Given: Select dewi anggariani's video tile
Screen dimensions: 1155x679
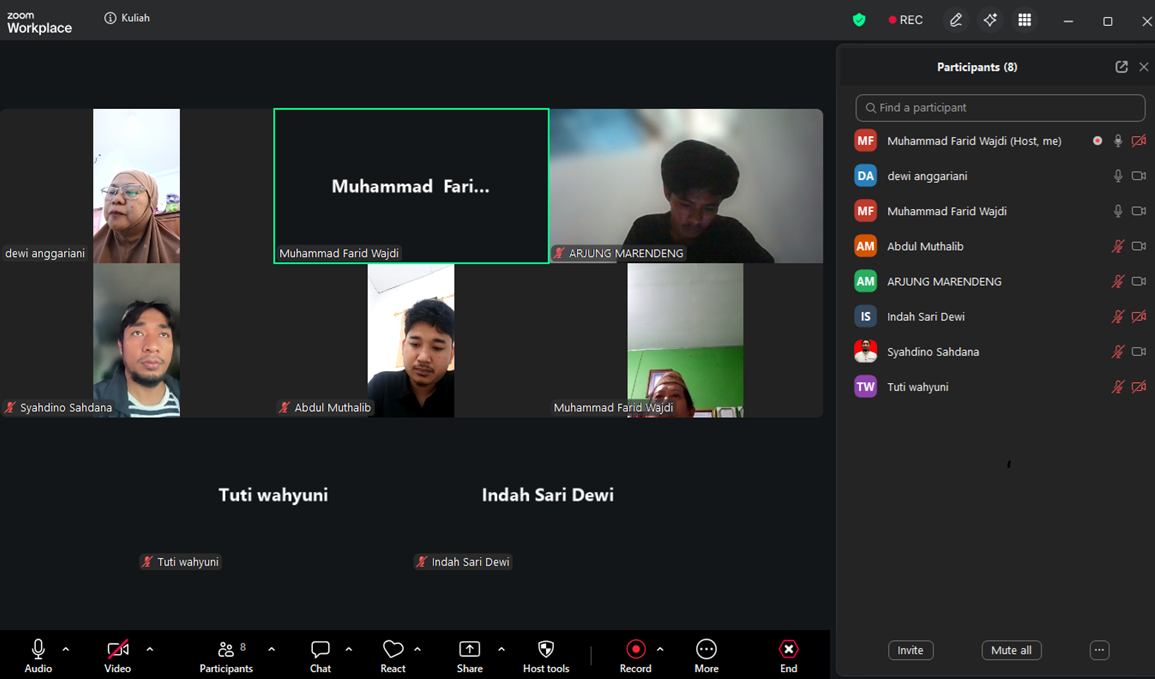Looking at the screenshot, I should [136, 186].
